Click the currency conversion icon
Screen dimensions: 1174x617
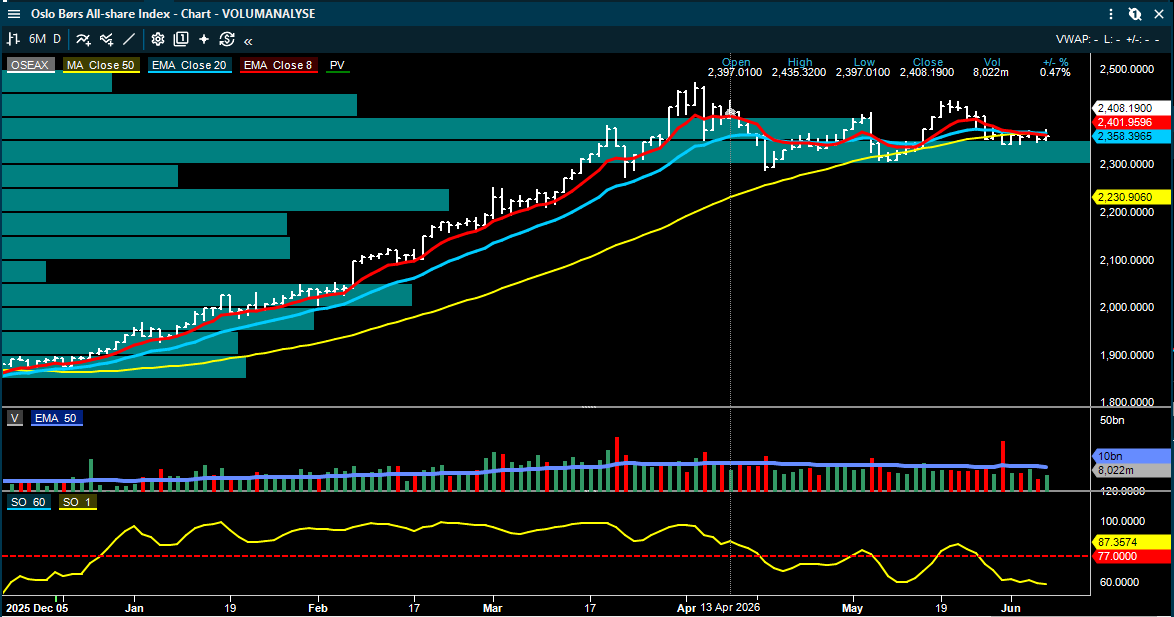point(227,39)
